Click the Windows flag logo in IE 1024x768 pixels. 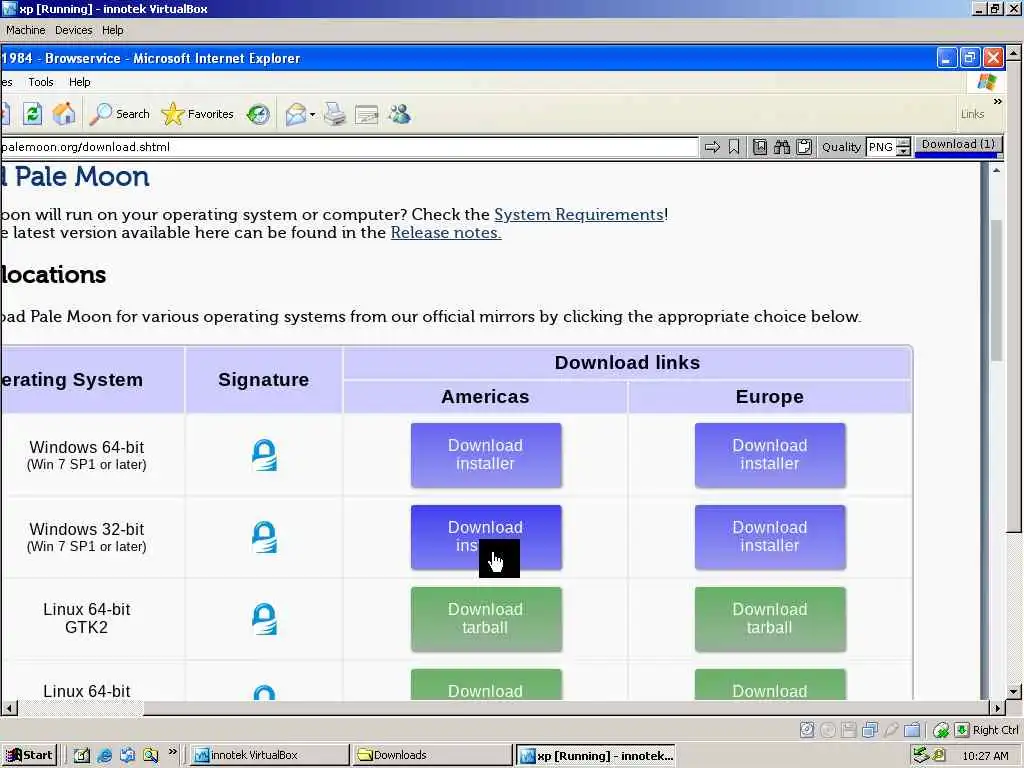987,82
